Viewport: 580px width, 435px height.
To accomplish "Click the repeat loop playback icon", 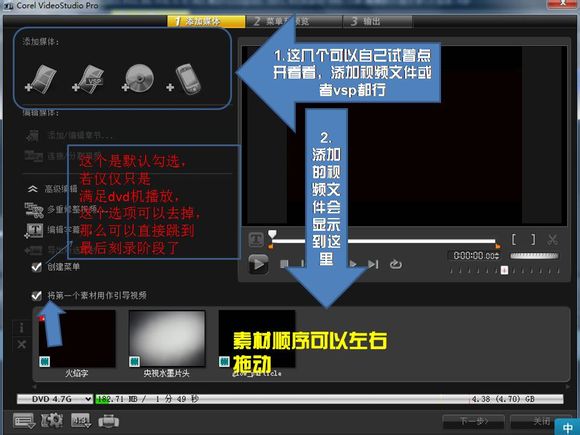I will [x=395, y=264].
